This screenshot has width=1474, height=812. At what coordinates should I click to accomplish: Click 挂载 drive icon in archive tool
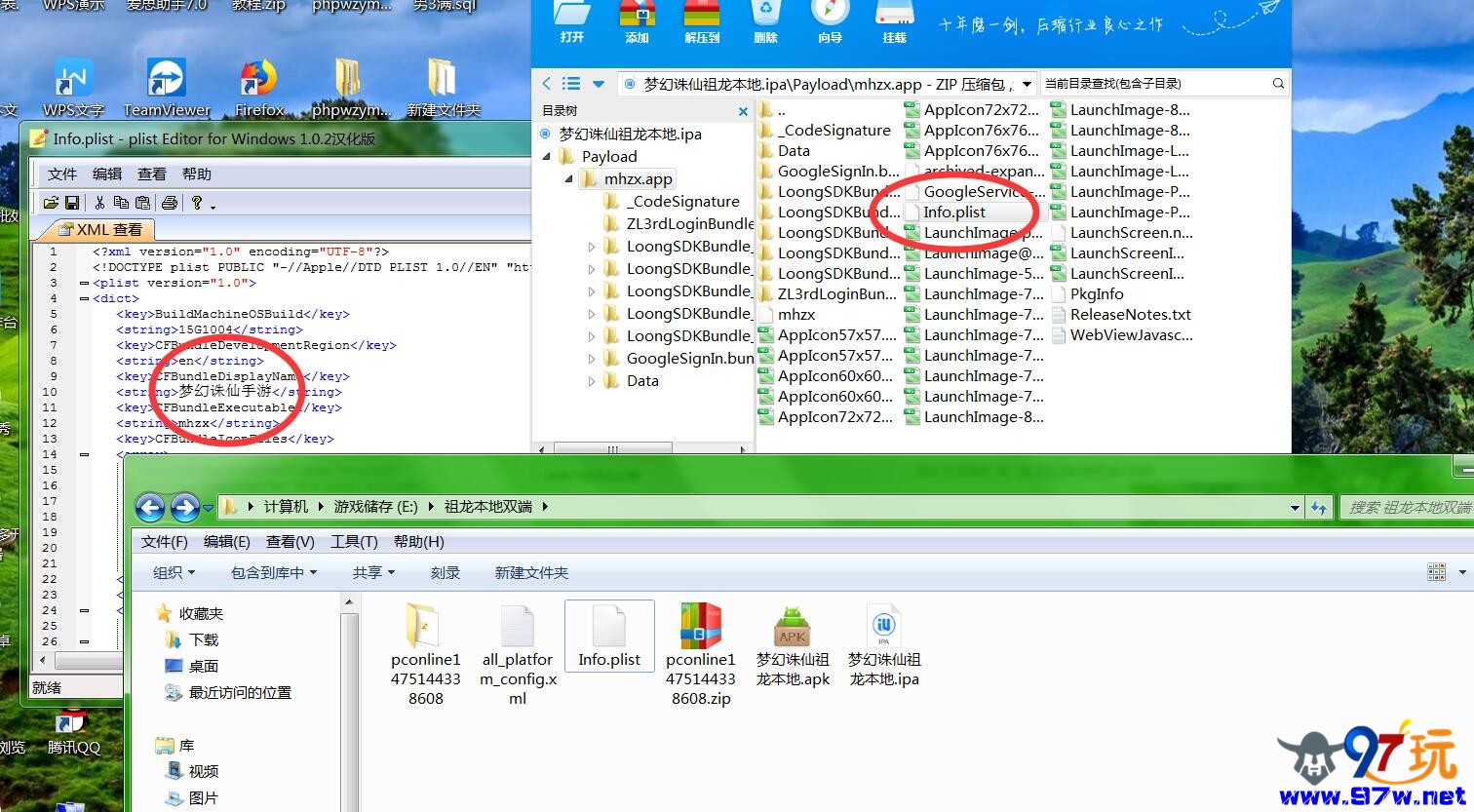(x=895, y=23)
